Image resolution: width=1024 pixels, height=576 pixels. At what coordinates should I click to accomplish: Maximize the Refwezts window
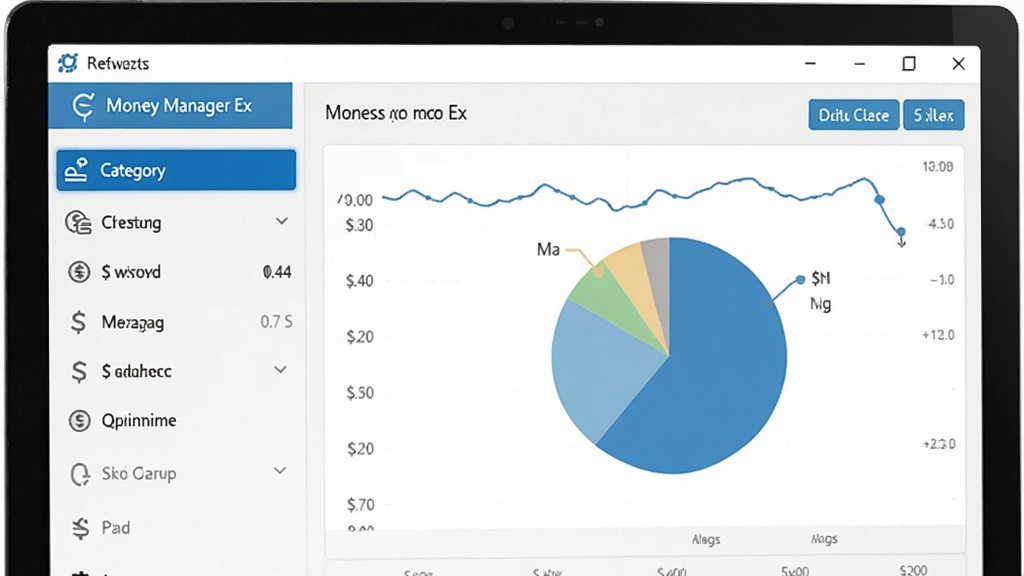(908, 63)
